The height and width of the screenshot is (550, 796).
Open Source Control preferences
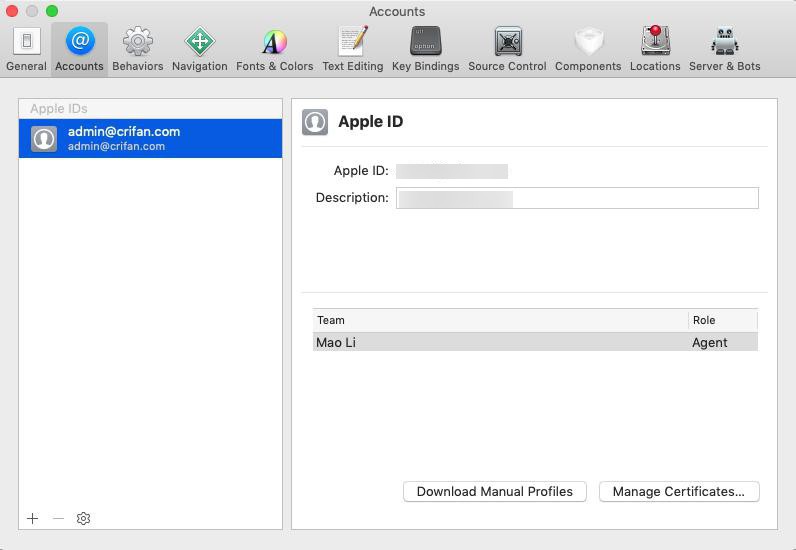tap(507, 49)
